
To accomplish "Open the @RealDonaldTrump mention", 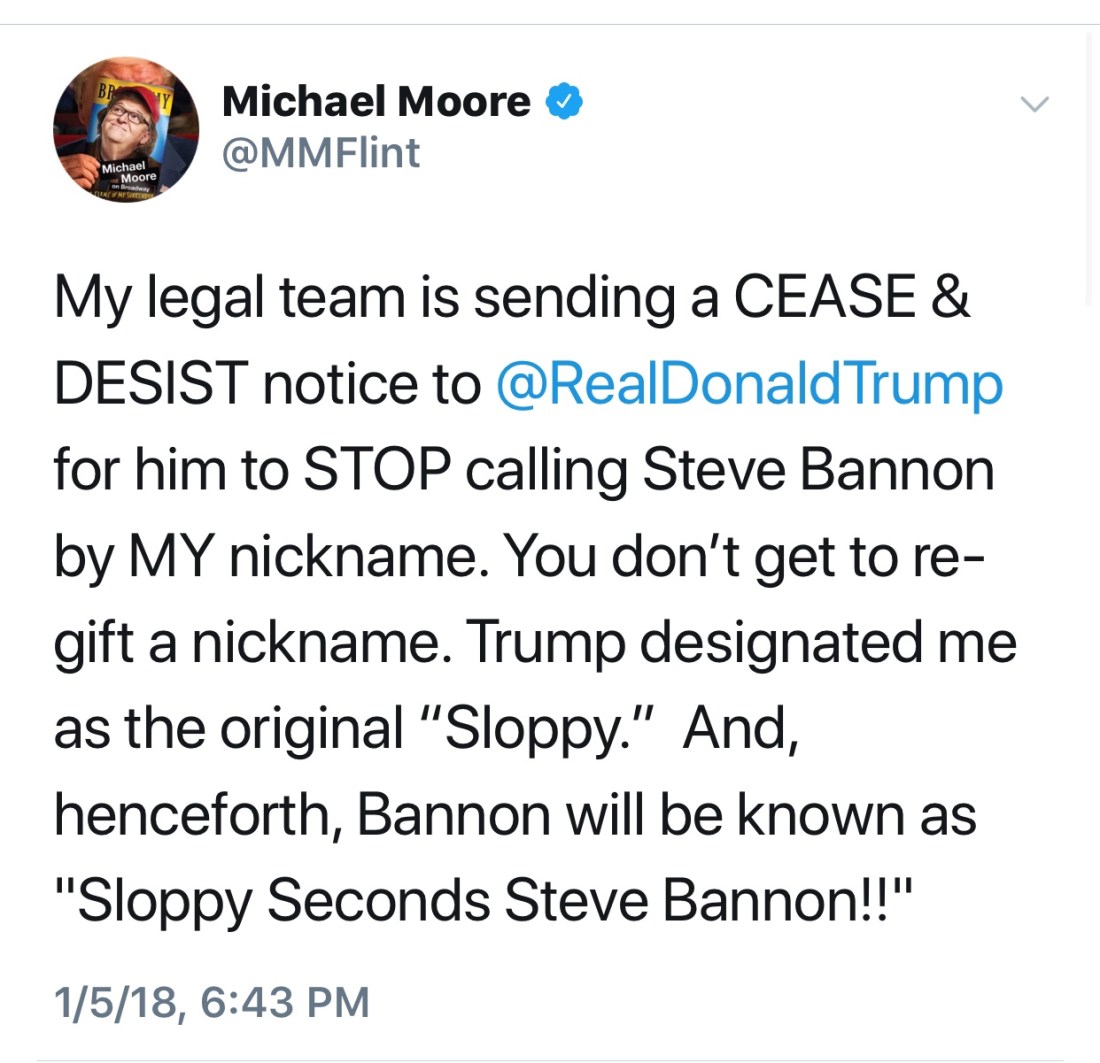I will pyautogui.click(x=748, y=385).
